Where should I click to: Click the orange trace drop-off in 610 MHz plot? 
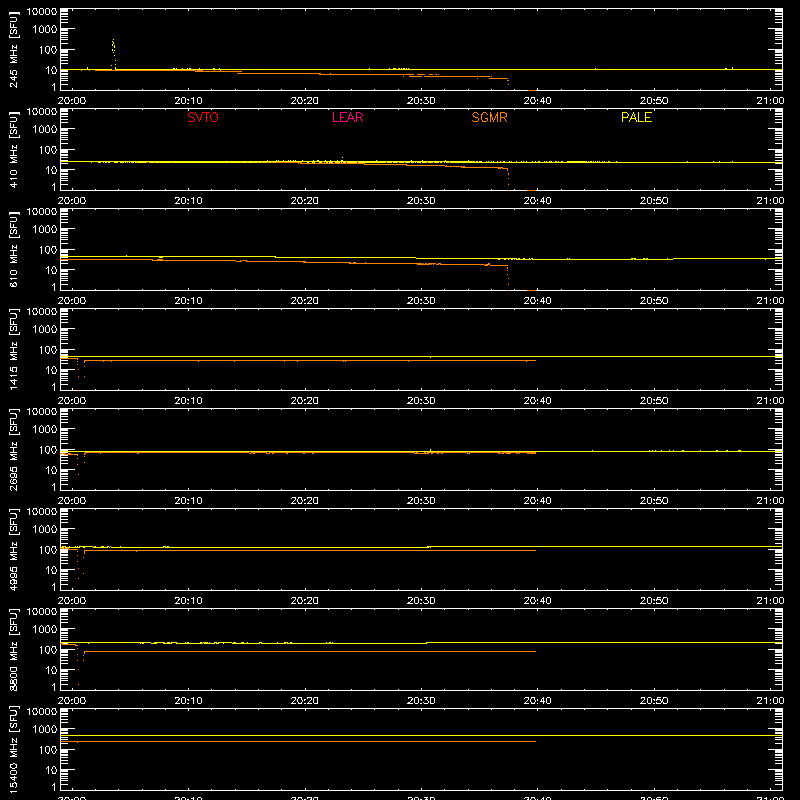508,278
